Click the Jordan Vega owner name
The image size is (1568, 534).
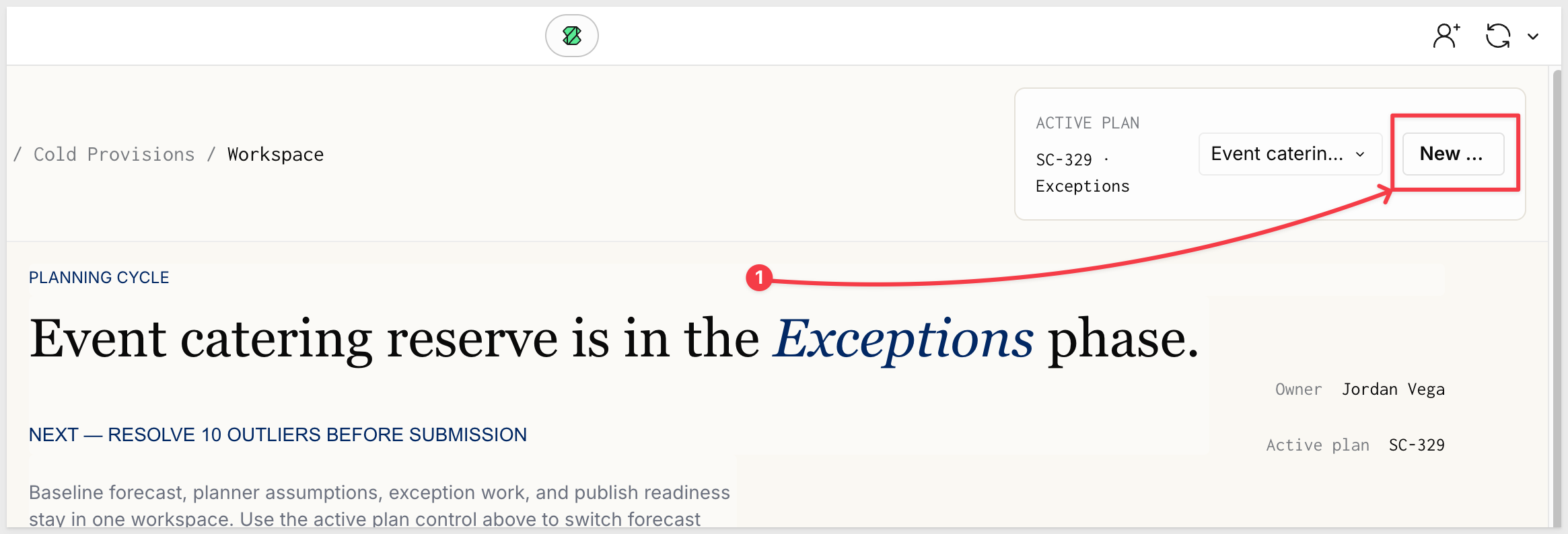1393,389
